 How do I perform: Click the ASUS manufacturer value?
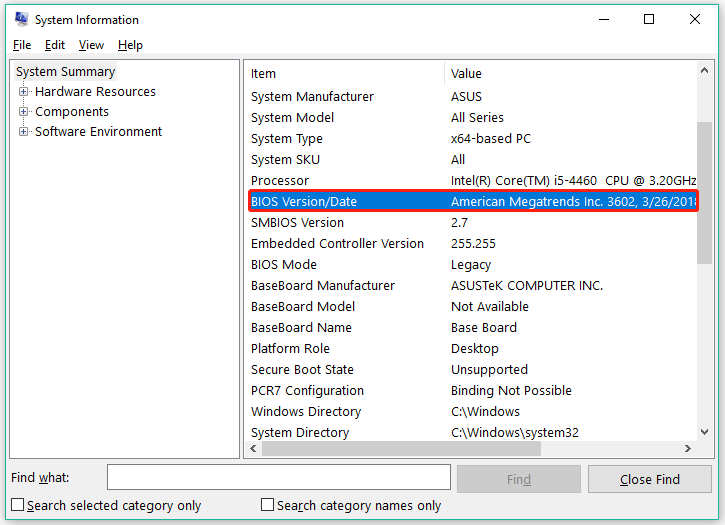(x=466, y=97)
